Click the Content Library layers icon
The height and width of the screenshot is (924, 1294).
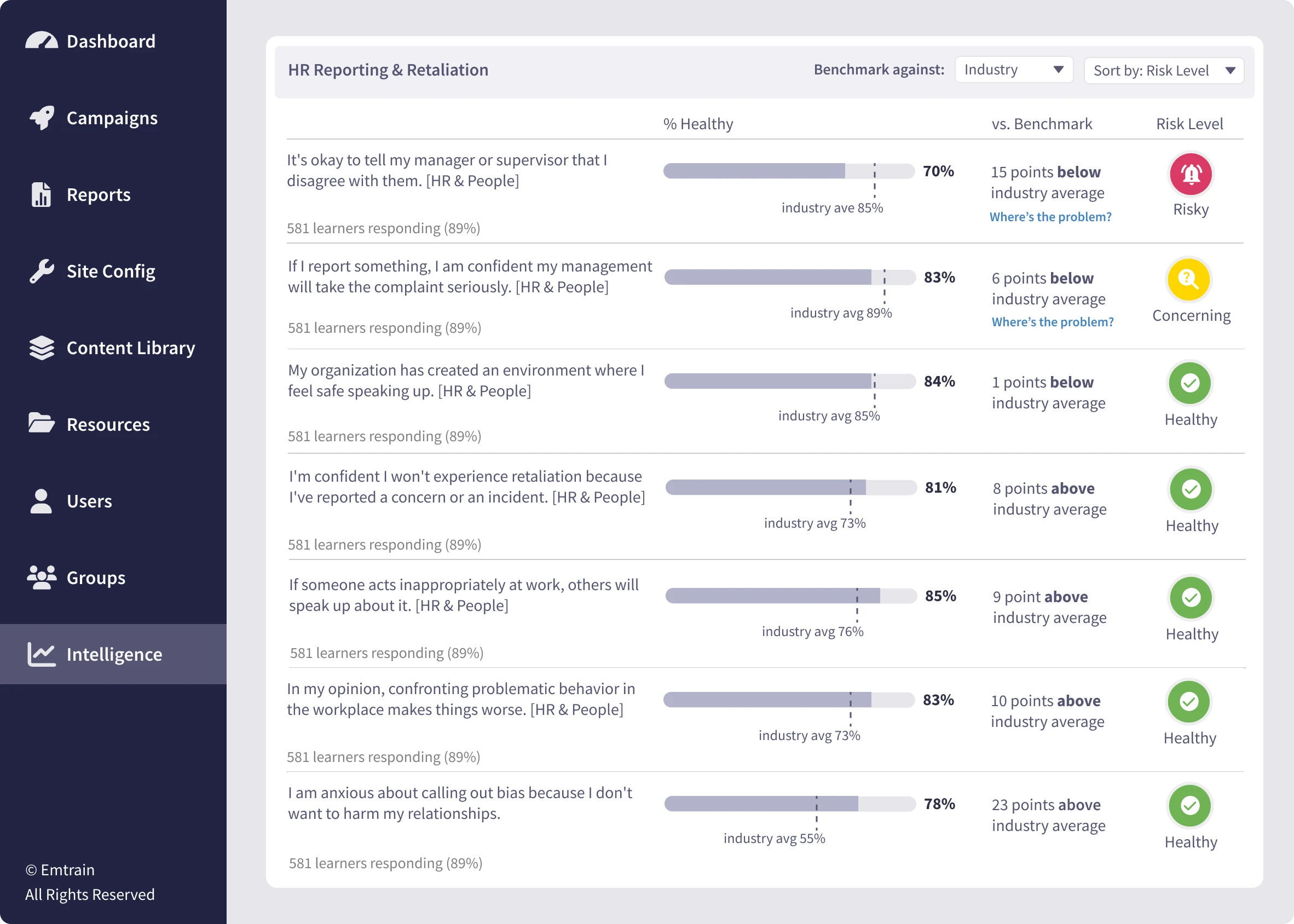[x=42, y=348]
